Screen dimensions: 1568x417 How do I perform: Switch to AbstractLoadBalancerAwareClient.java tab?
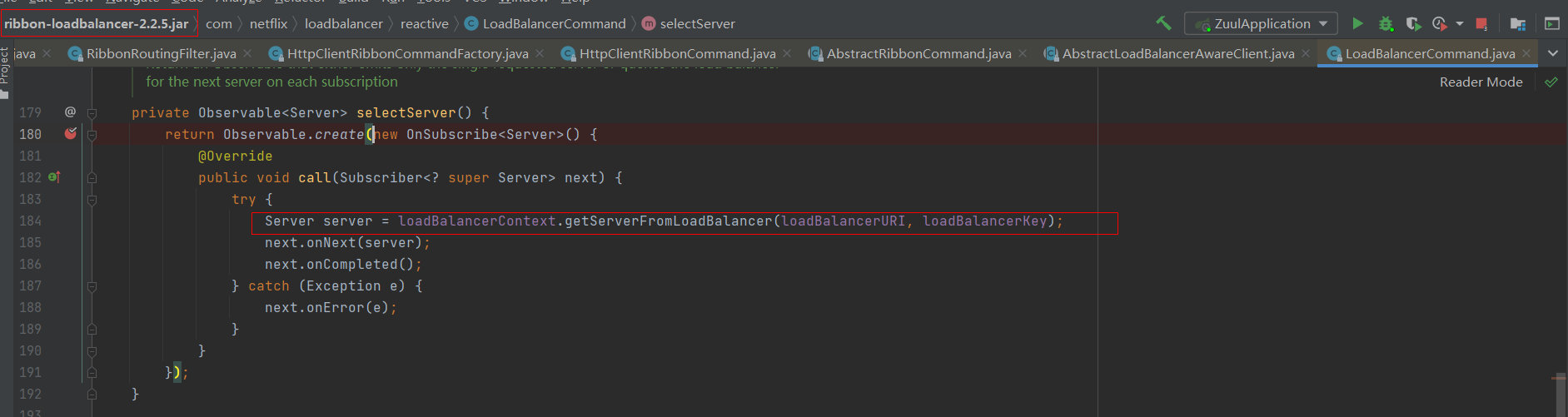(x=1177, y=53)
